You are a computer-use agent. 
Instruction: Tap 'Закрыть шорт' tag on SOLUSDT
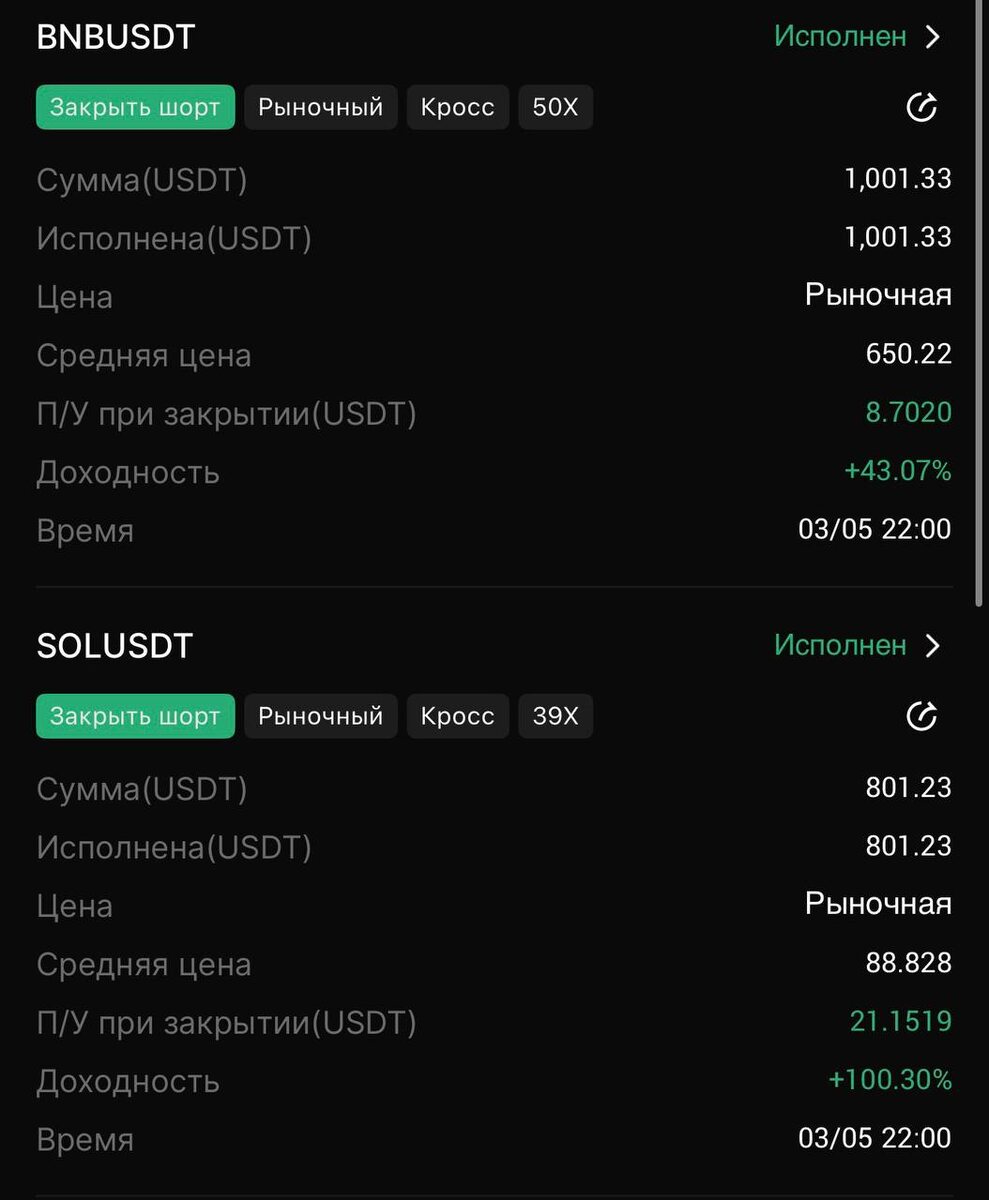pyautogui.click(x=135, y=716)
